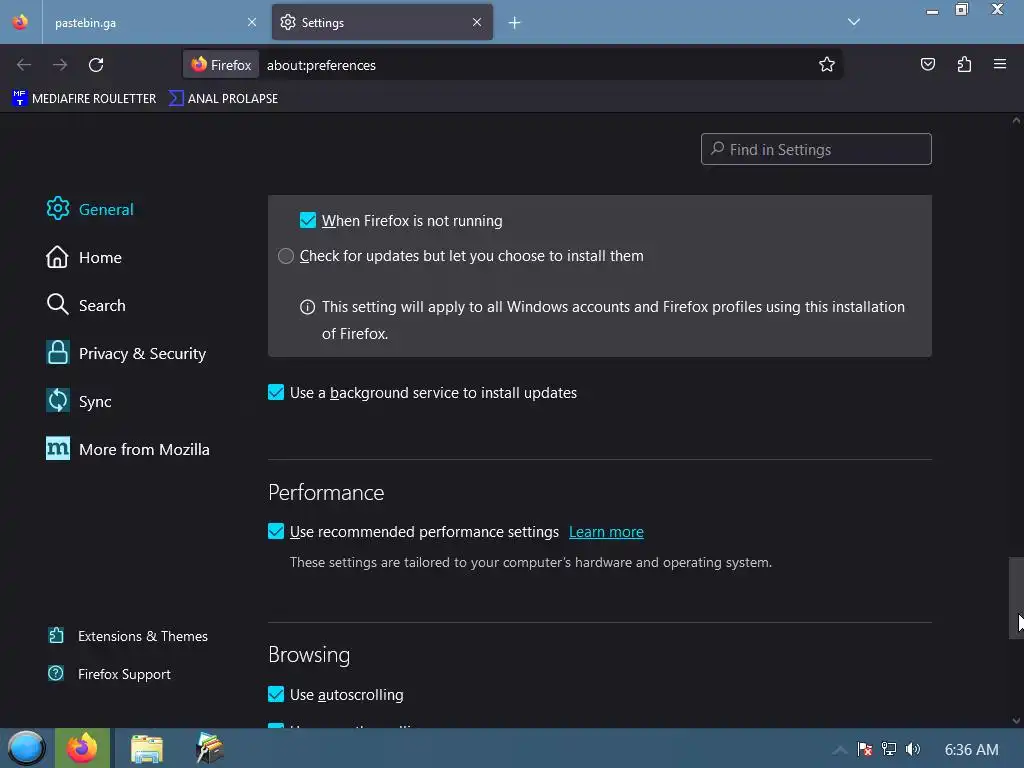The width and height of the screenshot is (1024, 768).
Task: Toggle When Firefox is not running checkbox
Action: pos(308,220)
